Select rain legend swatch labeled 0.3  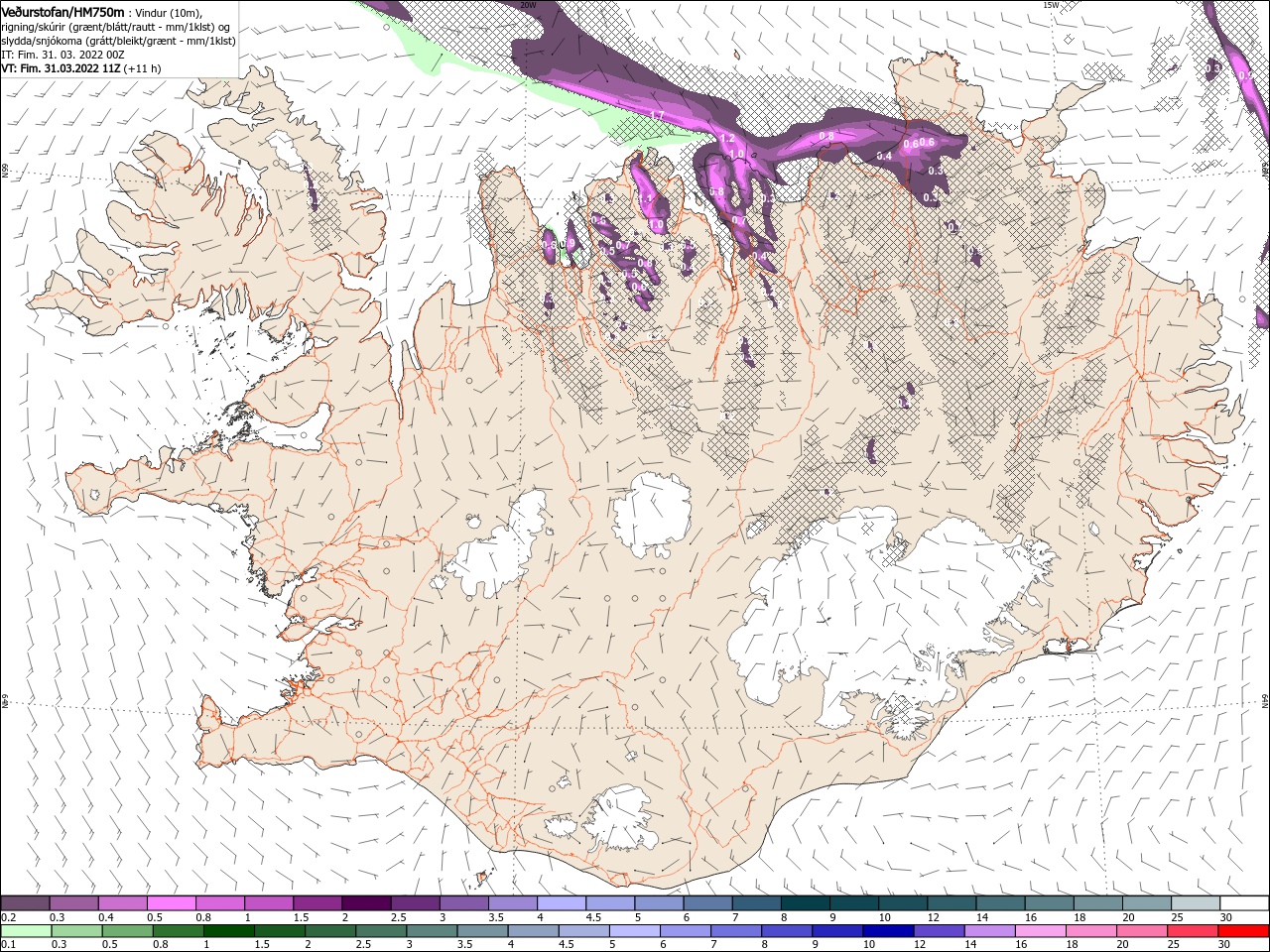pos(77,931)
